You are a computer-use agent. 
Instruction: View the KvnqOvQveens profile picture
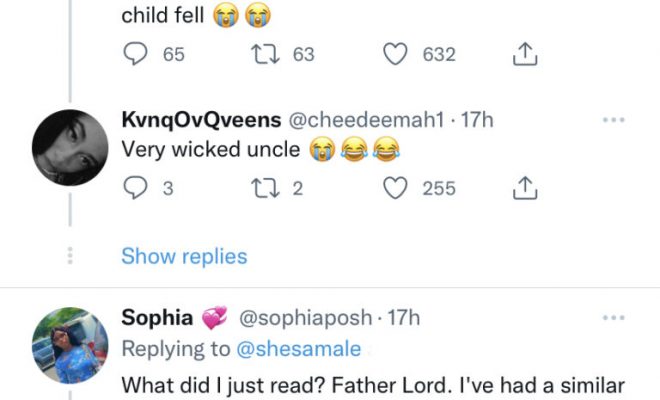point(67,145)
